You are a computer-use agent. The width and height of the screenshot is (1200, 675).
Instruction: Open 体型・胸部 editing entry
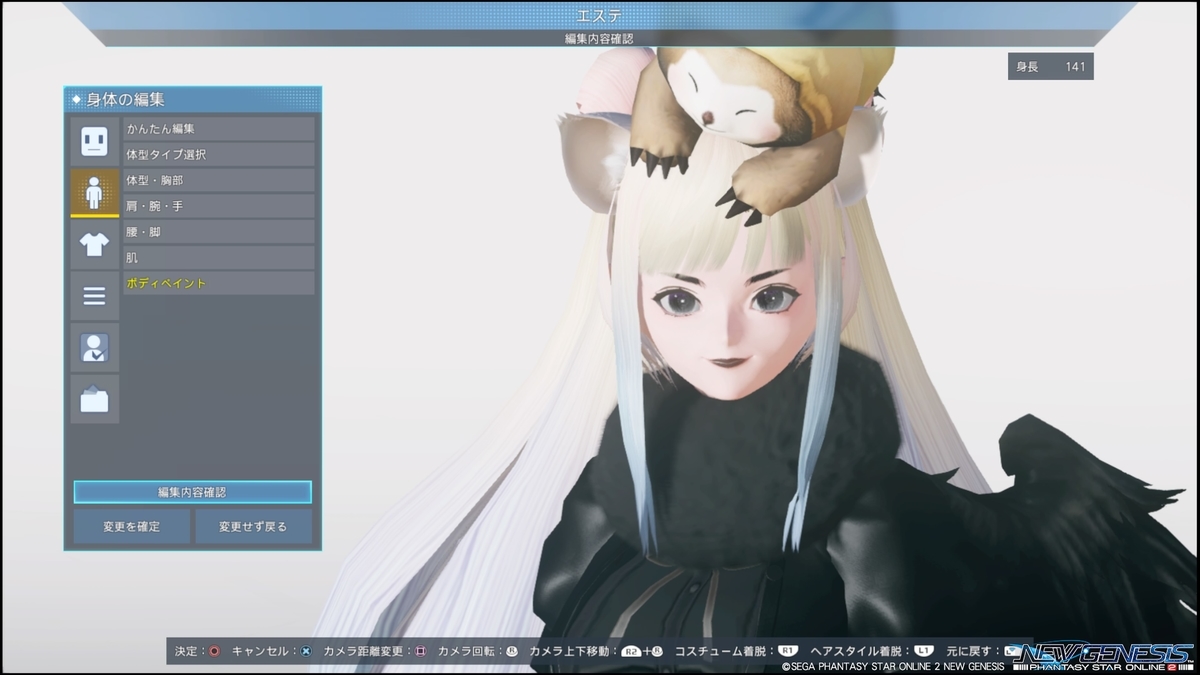pyautogui.click(x=219, y=180)
